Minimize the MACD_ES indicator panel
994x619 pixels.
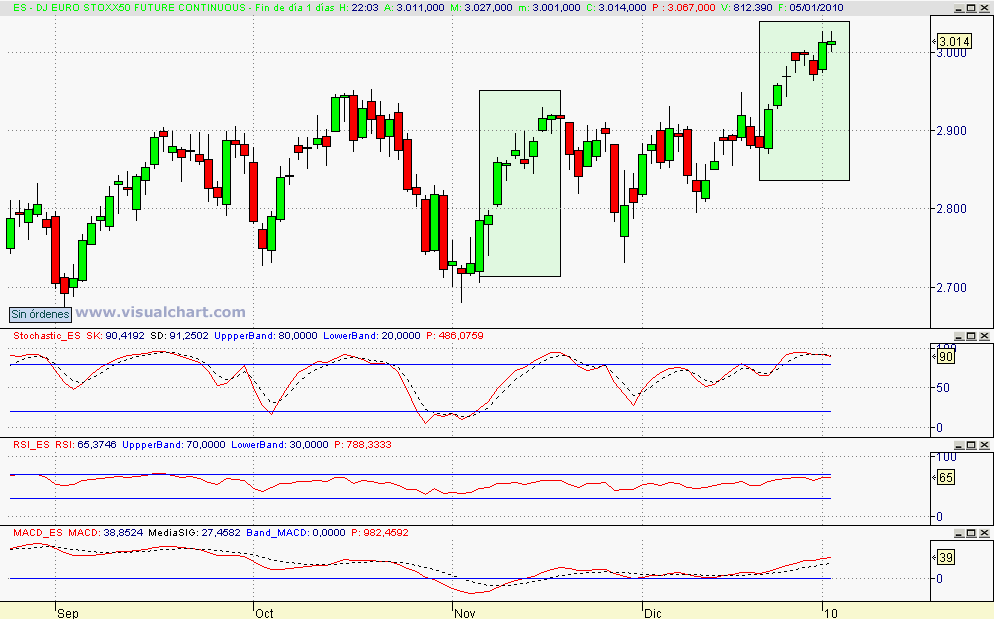click(958, 531)
